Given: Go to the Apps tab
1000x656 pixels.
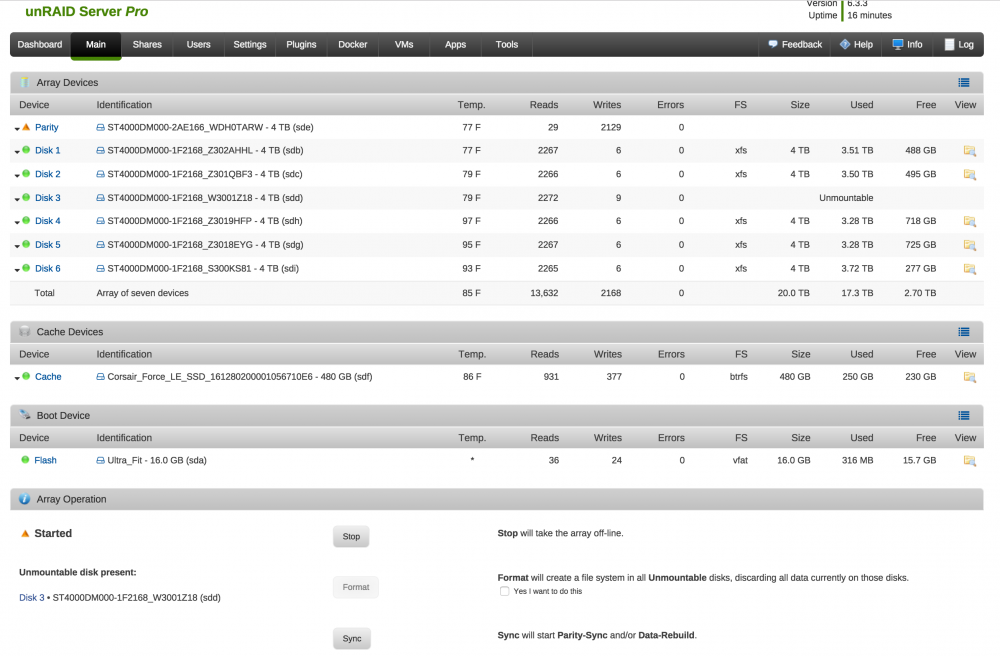Looking at the screenshot, I should click(455, 45).
